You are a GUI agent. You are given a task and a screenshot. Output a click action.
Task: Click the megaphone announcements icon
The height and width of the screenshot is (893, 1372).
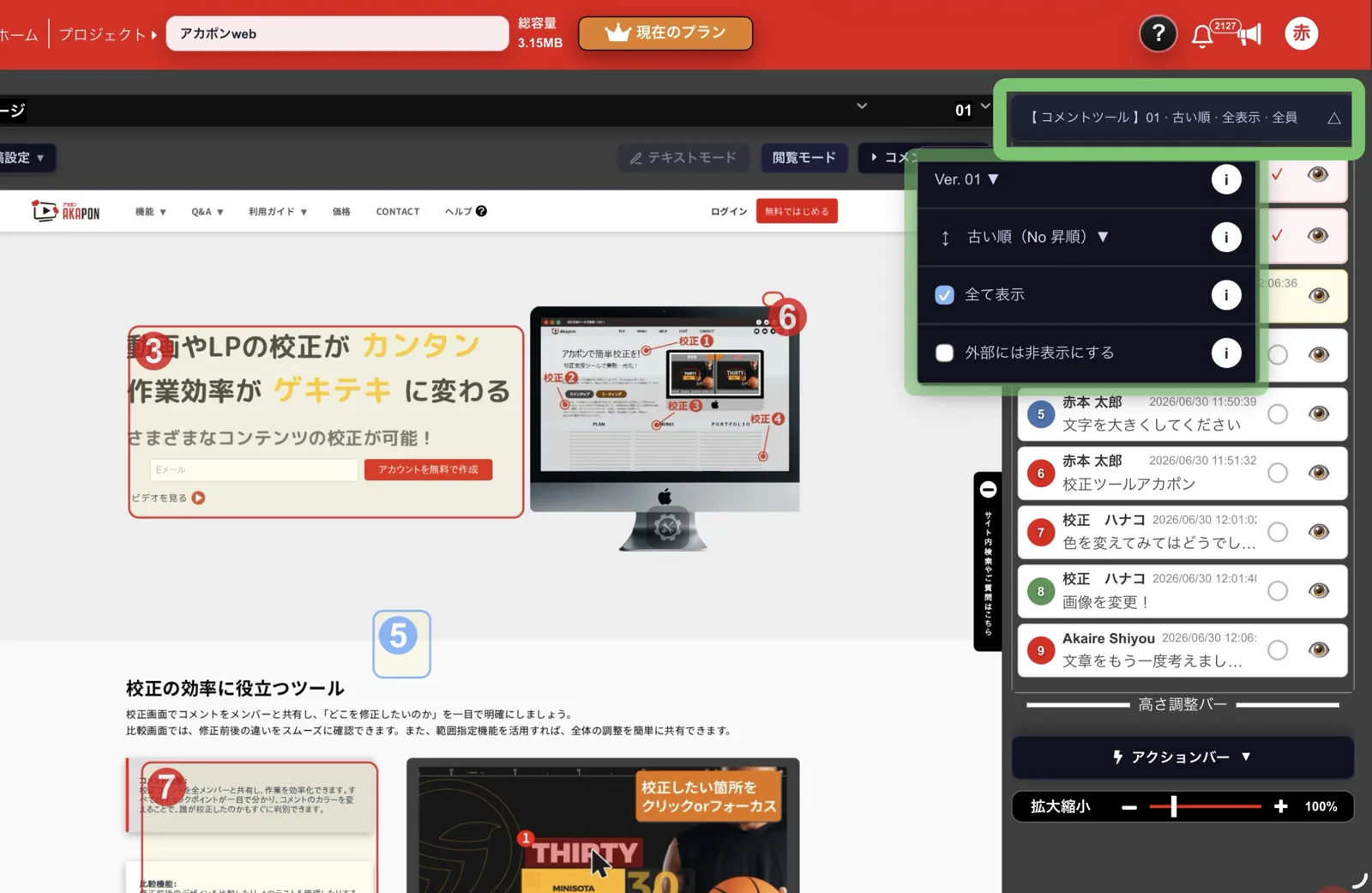tap(1251, 34)
